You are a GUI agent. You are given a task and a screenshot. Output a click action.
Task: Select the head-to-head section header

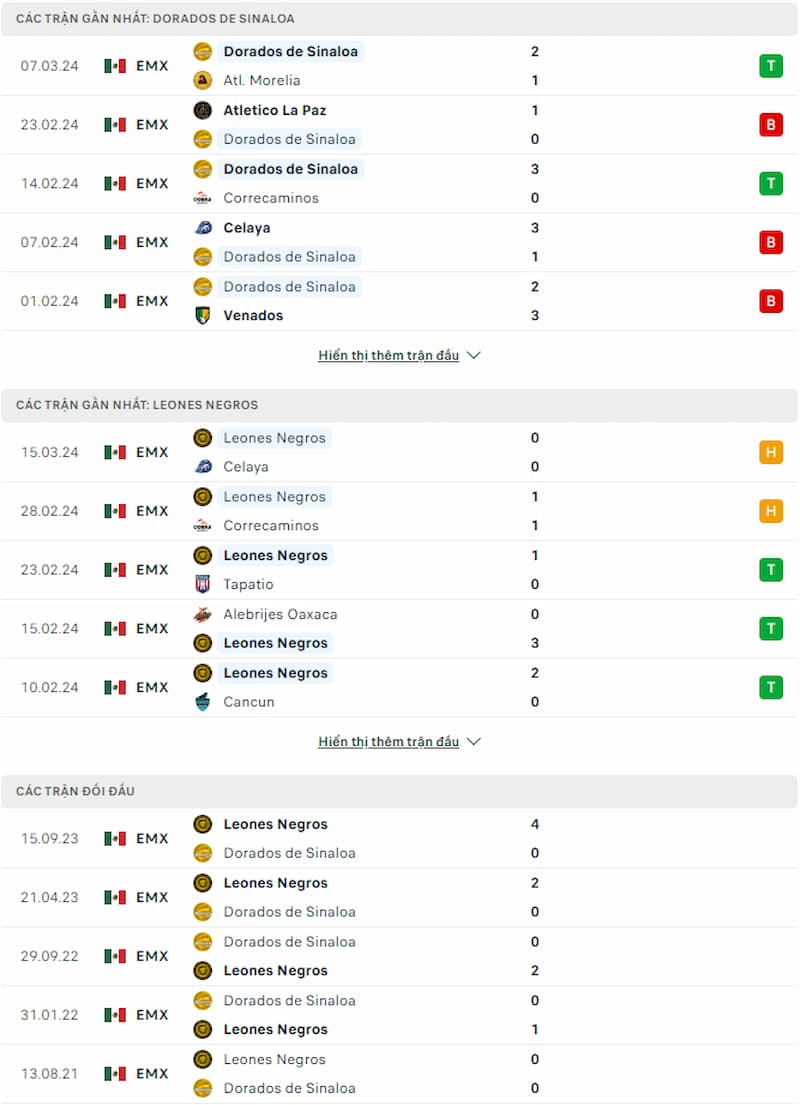[x=75, y=791]
